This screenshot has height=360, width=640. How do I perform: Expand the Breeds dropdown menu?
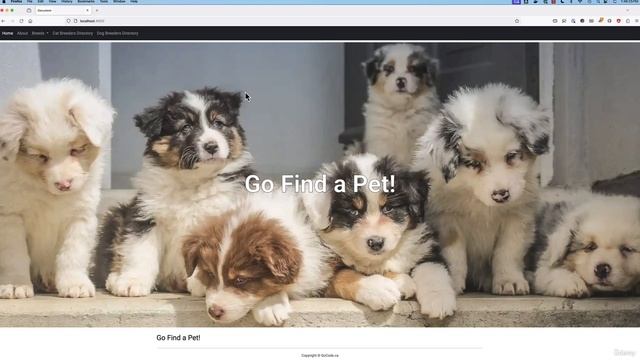(x=40, y=33)
